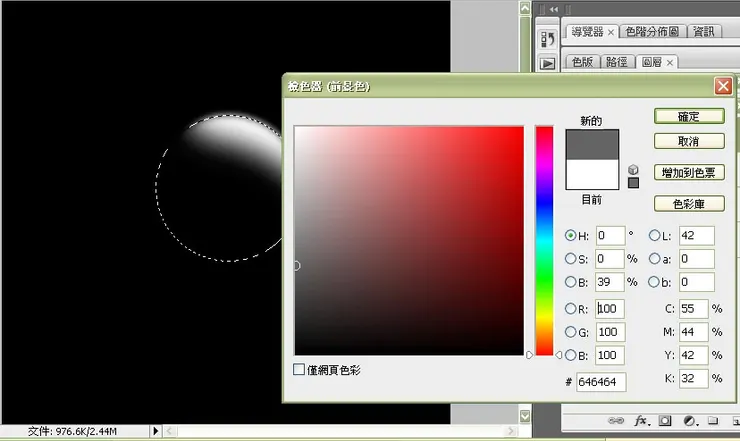Click the R value input field
Screen dimensions: 740x441
610,308
